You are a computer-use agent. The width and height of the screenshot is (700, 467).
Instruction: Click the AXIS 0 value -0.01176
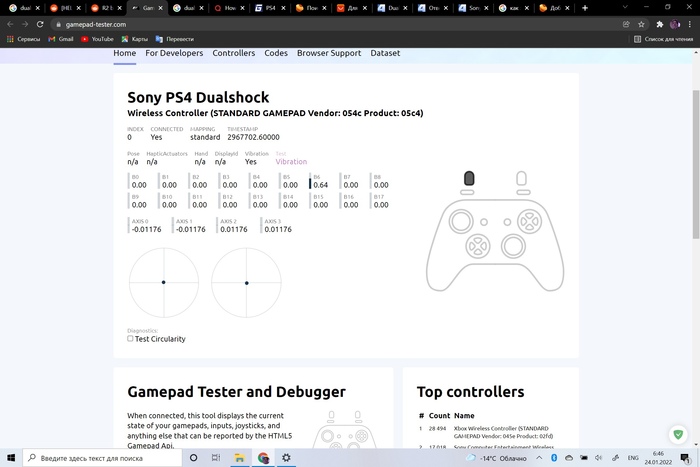(x=146, y=229)
